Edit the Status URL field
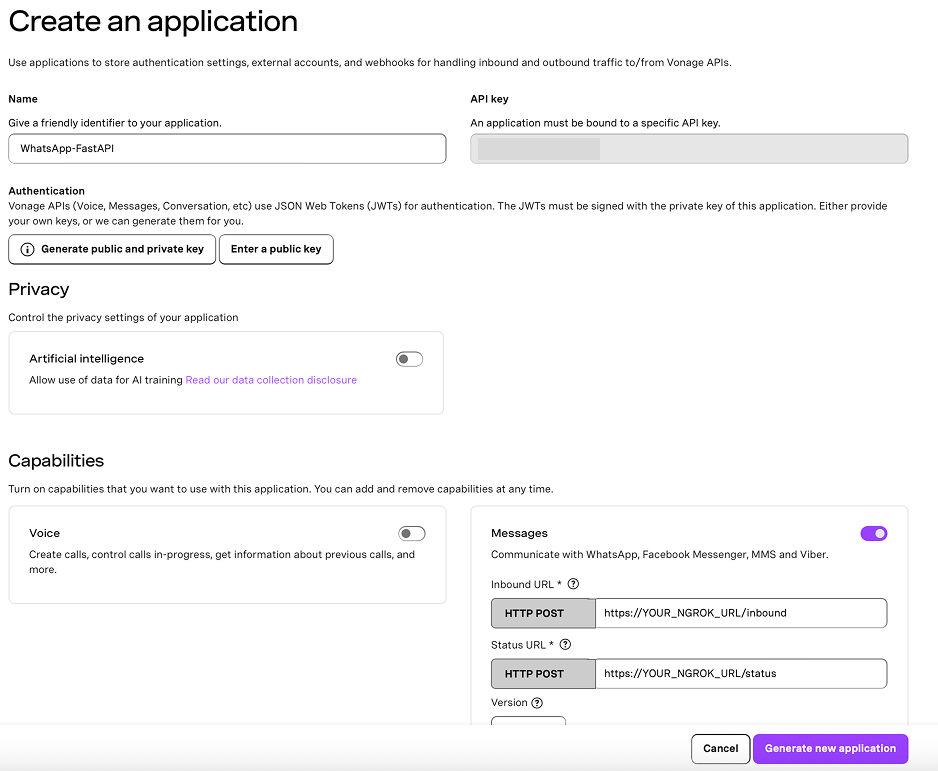Viewport: 938px width, 771px height. (x=740, y=673)
